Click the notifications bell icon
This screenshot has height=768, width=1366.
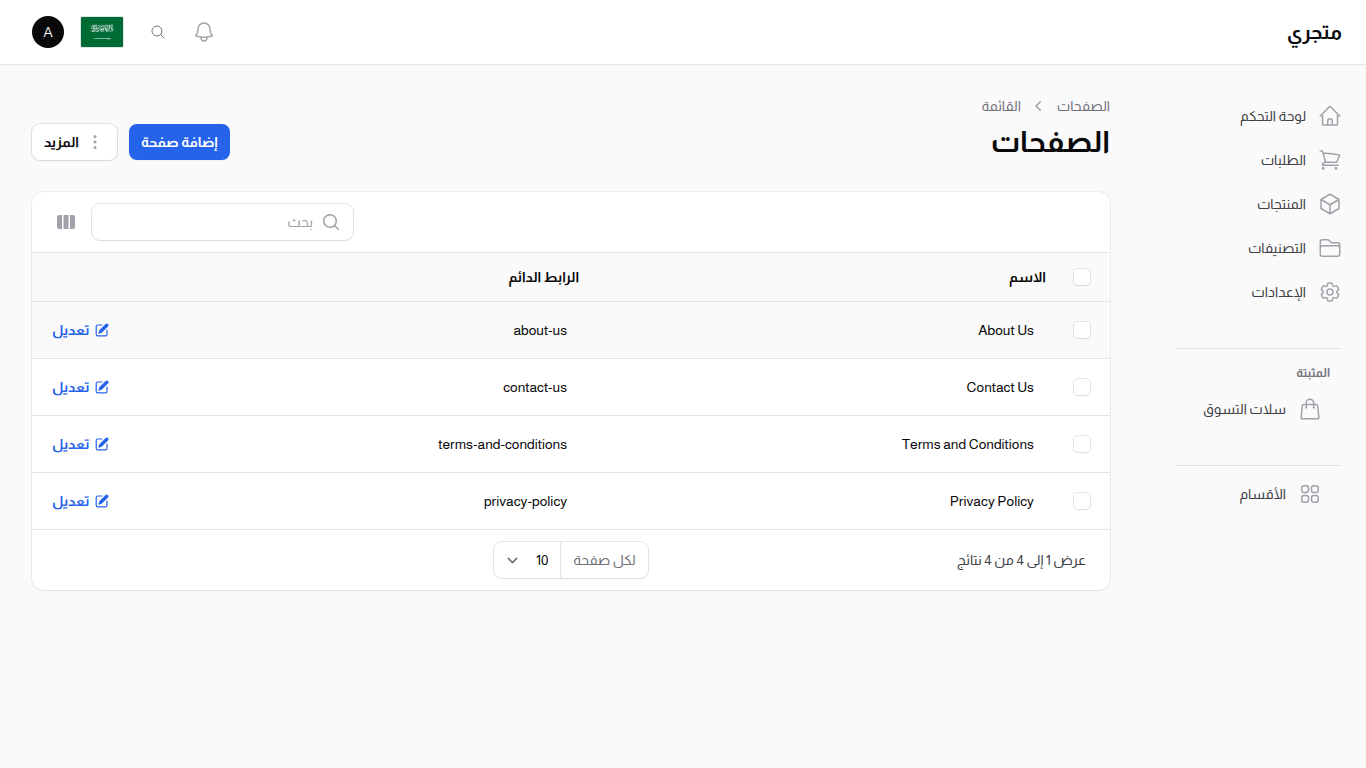click(x=203, y=31)
